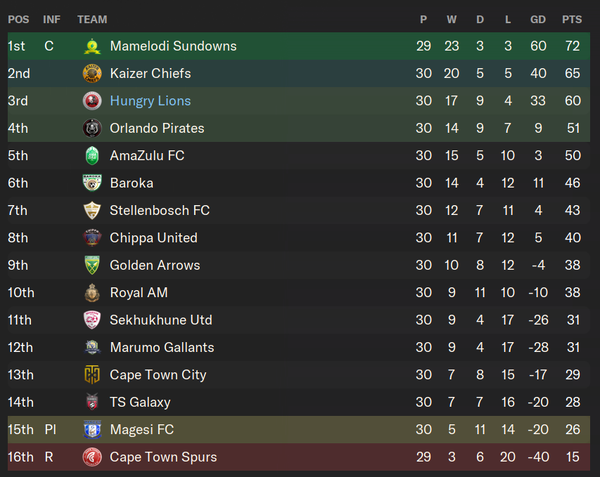This screenshot has height=477, width=600.
Task: Click the Magesi FC club badge
Action: click(x=92, y=430)
